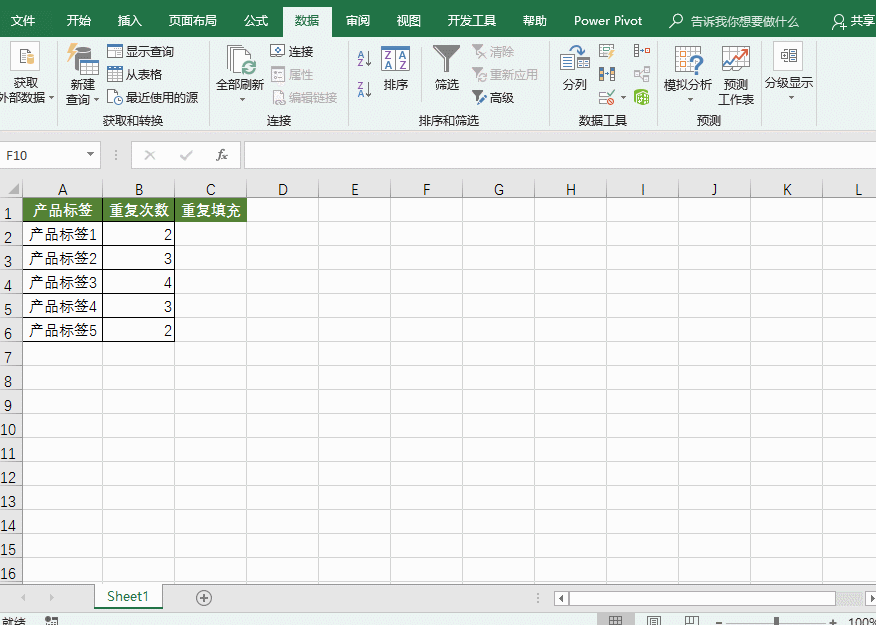
Task: Select the 重复填充 header cell
Action: point(211,210)
